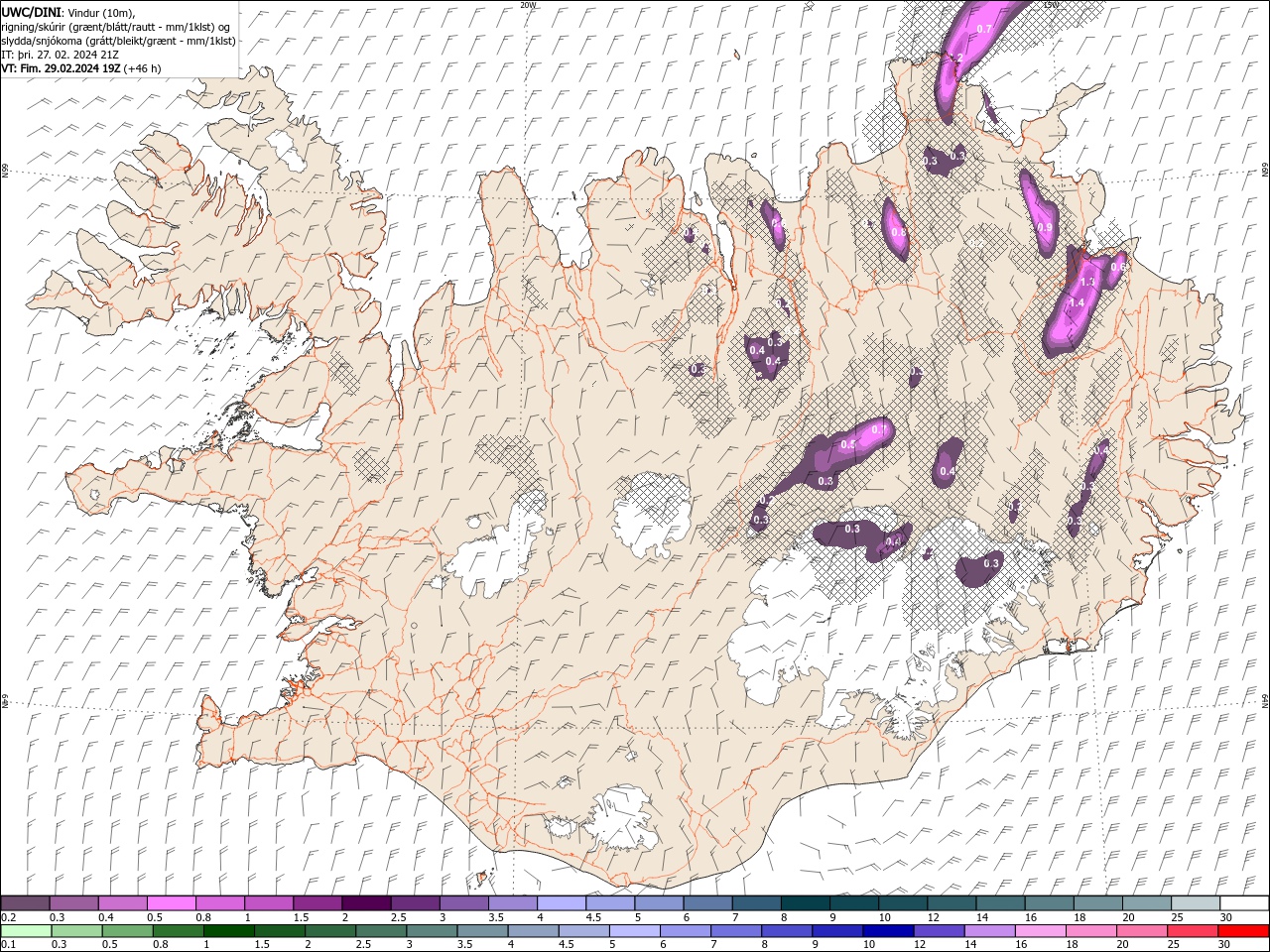This screenshot has width=1270, height=952.
Task: Click the bright magenta 0.5 snow legend swatch
Action: tap(172, 903)
